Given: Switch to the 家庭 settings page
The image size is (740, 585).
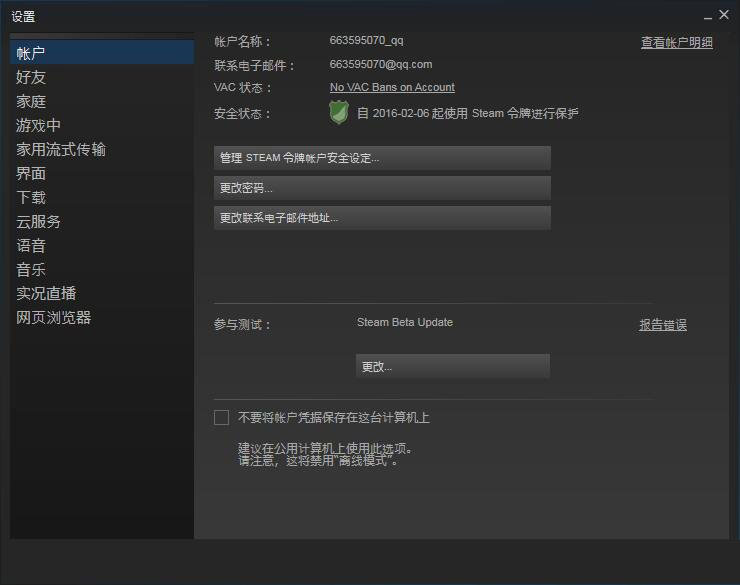Looking at the screenshot, I should coord(102,101).
